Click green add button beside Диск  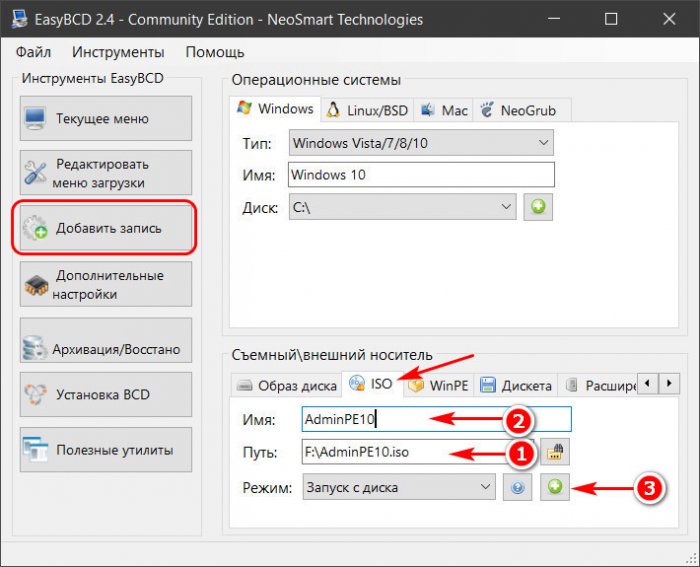(538, 207)
